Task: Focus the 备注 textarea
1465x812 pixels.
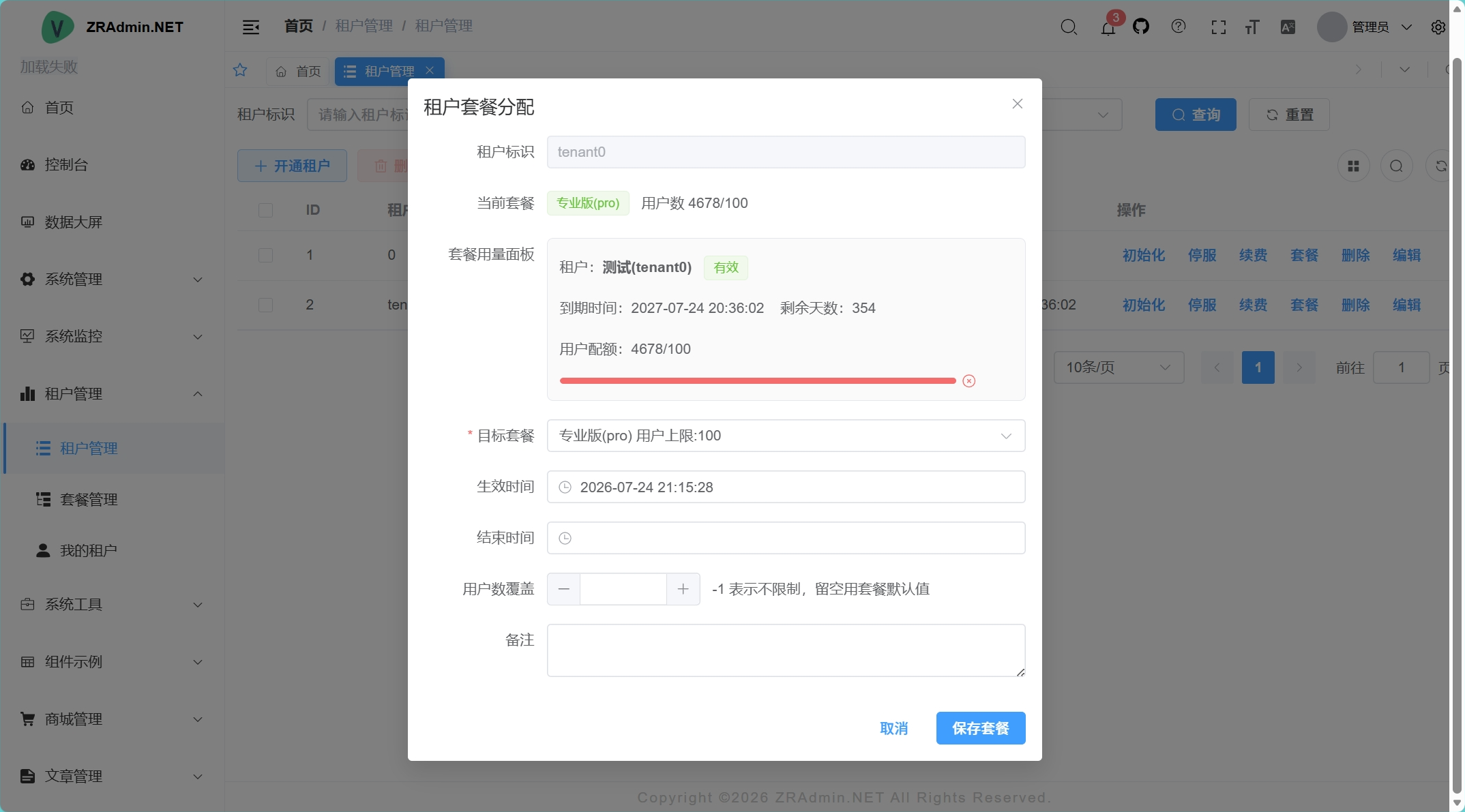Action: [786, 650]
